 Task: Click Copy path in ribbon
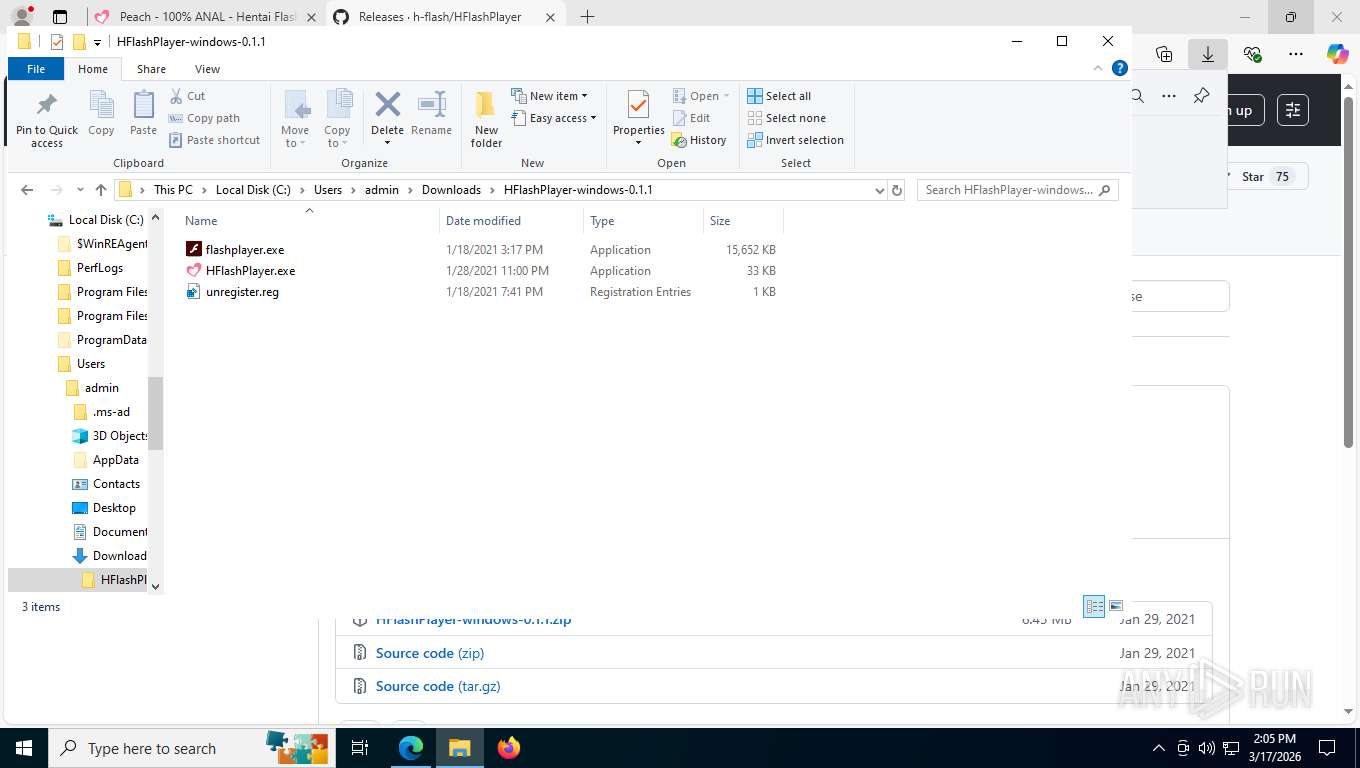(205, 118)
